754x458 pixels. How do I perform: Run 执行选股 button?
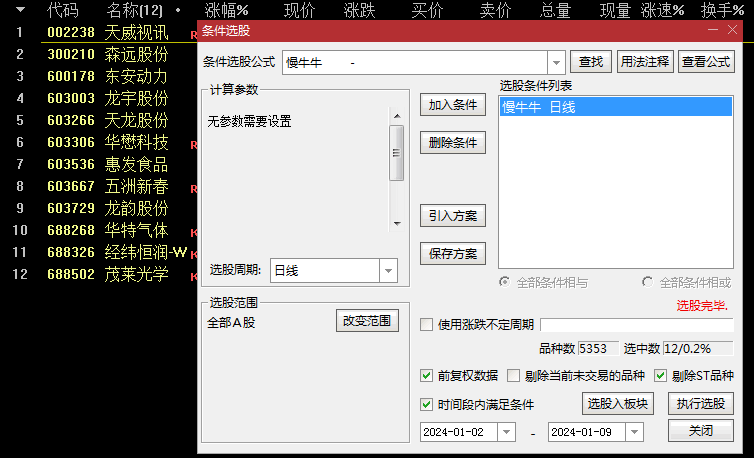(x=701, y=403)
